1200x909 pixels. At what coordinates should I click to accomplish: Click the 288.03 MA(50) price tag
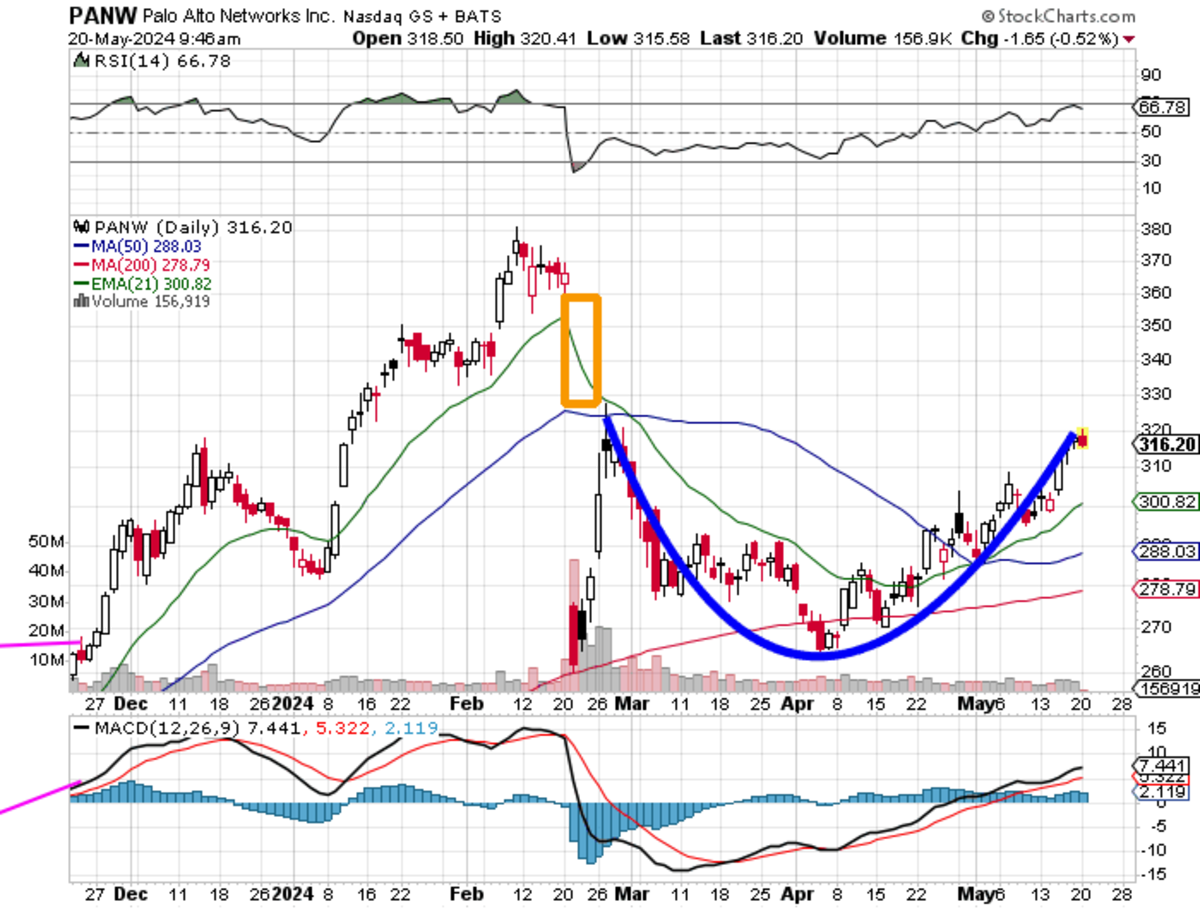coord(1165,550)
